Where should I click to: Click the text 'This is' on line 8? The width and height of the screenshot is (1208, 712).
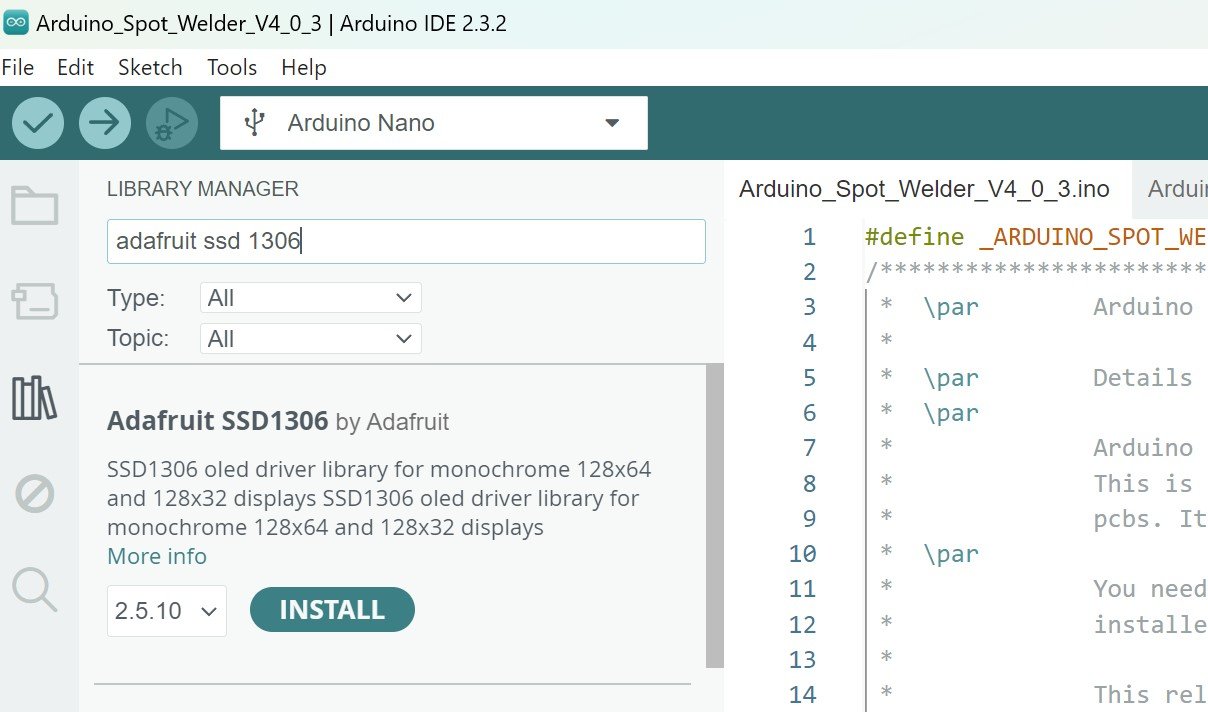pyautogui.click(x=1143, y=483)
